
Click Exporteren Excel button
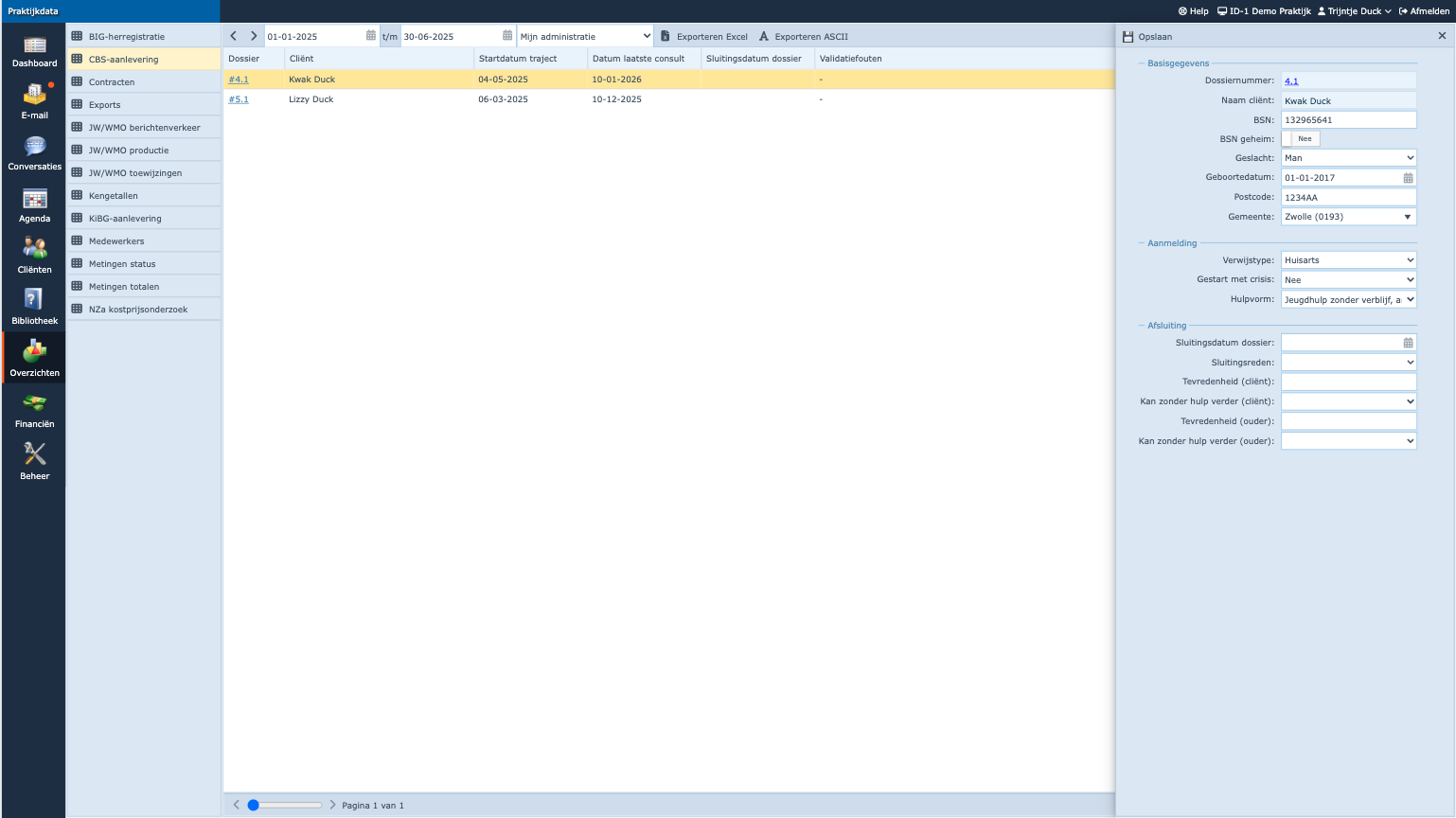tap(704, 36)
